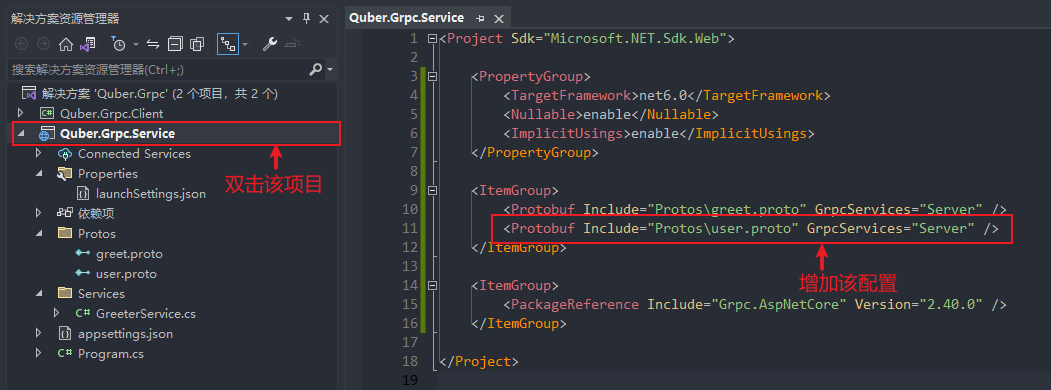1051x390 pixels.
Task: Open search options dropdown arrow
Action: pos(330,70)
